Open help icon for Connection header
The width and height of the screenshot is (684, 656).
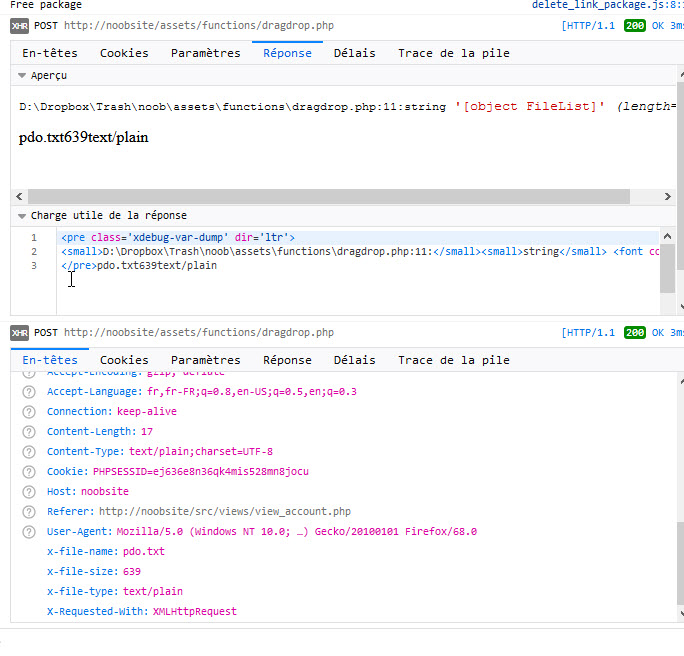coord(29,412)
